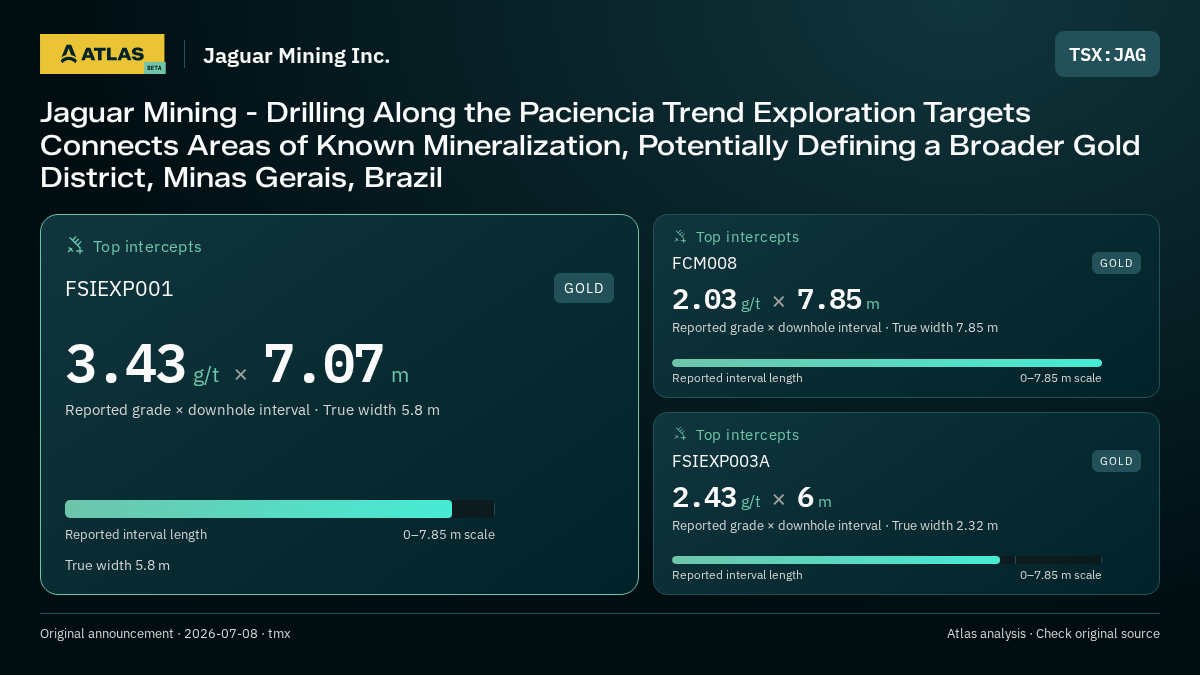Click the drill icon in the FCM008 card
This screenshot has width=1200, height=675.
coord(680,236)
